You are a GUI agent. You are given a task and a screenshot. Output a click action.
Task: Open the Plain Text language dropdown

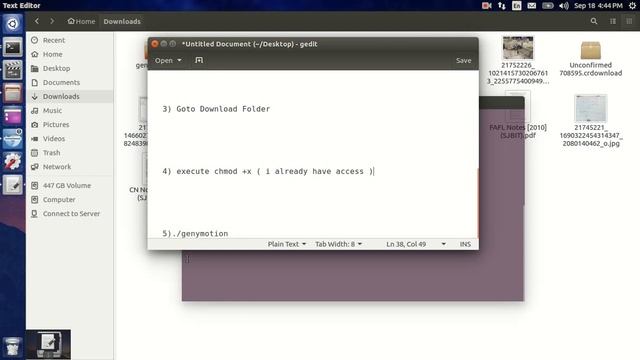point(287,244)
